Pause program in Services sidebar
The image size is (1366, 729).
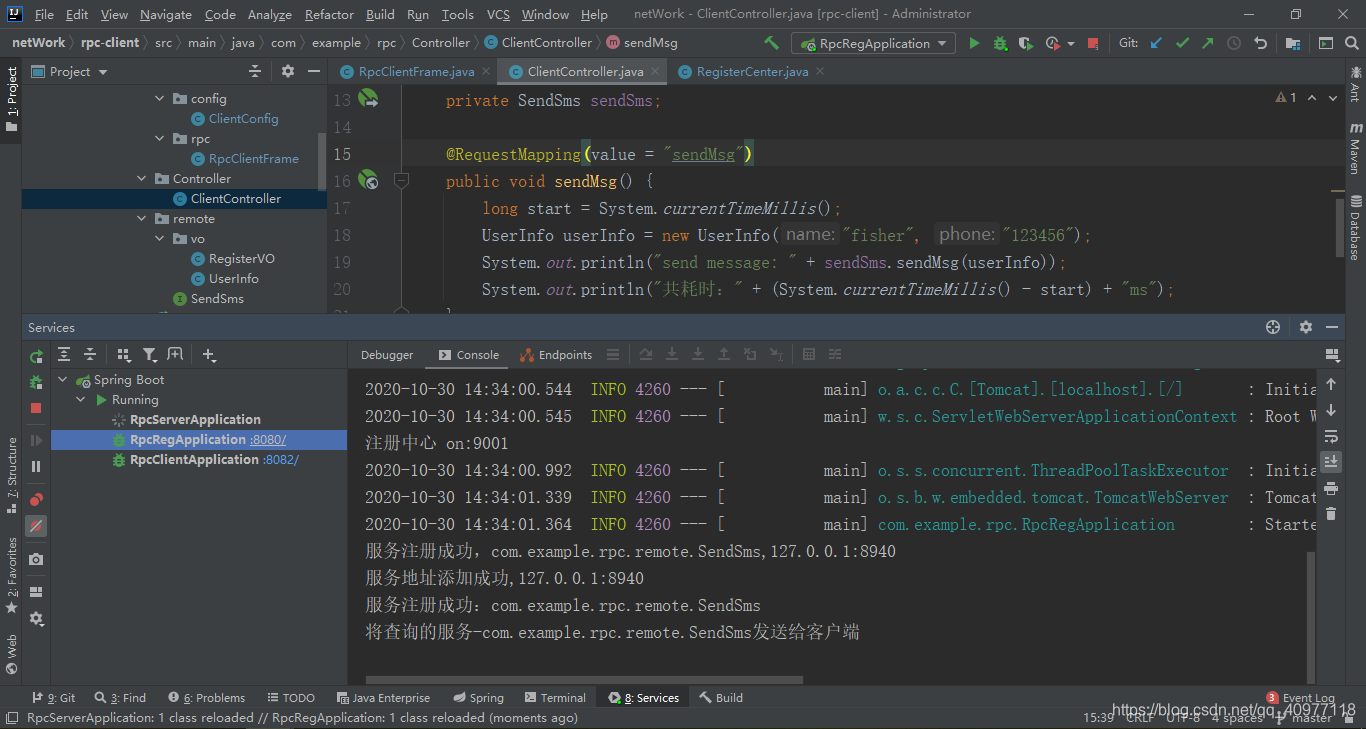[36, 466]
